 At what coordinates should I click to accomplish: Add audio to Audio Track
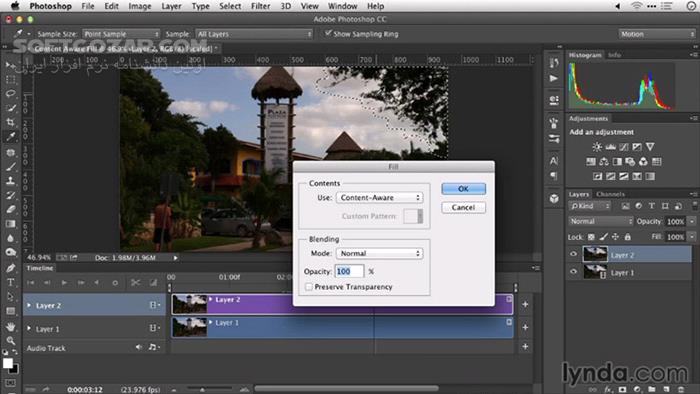[525, 346]
